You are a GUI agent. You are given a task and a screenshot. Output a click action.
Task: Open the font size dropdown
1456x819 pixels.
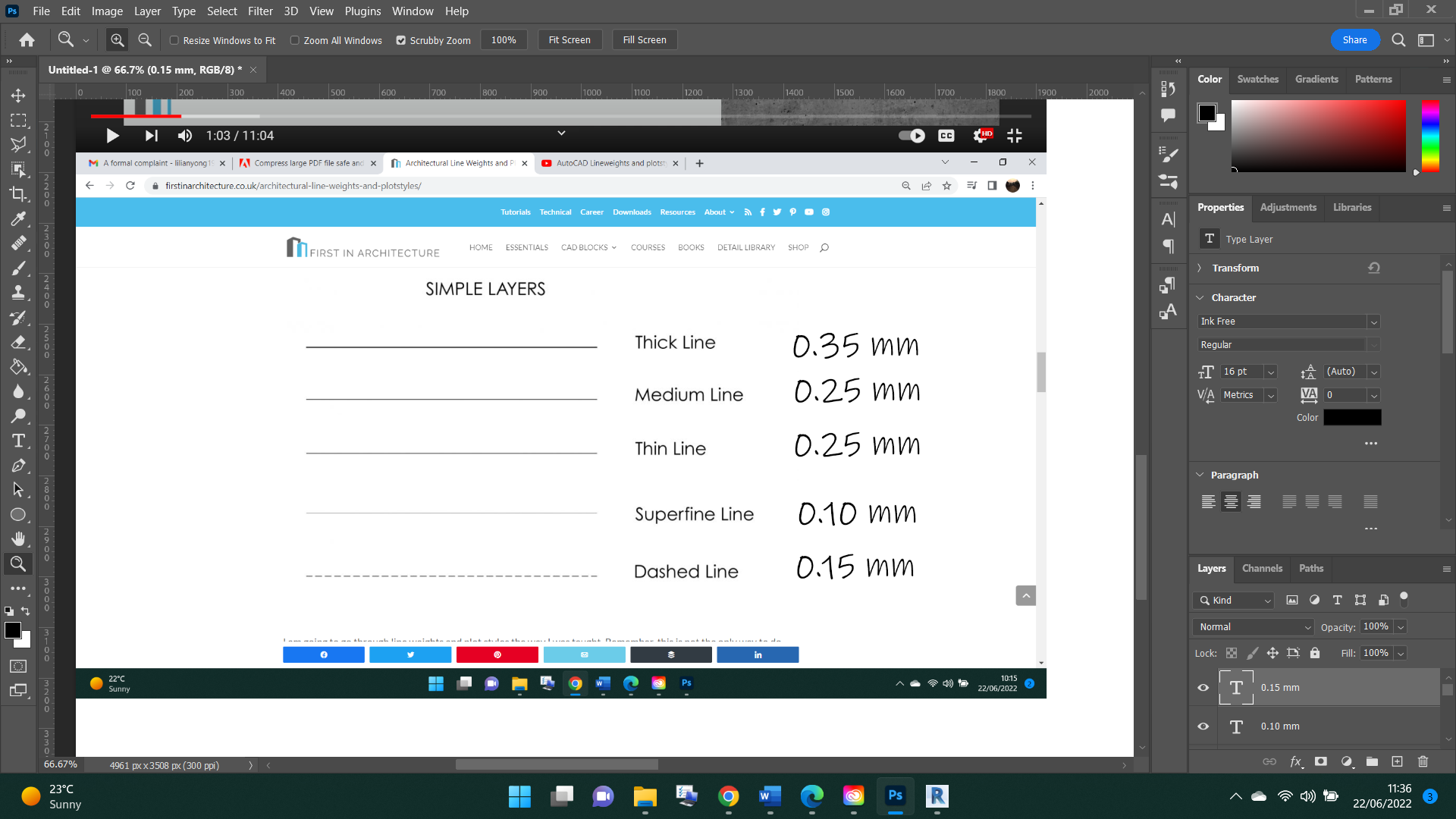tap(1271, 372)
